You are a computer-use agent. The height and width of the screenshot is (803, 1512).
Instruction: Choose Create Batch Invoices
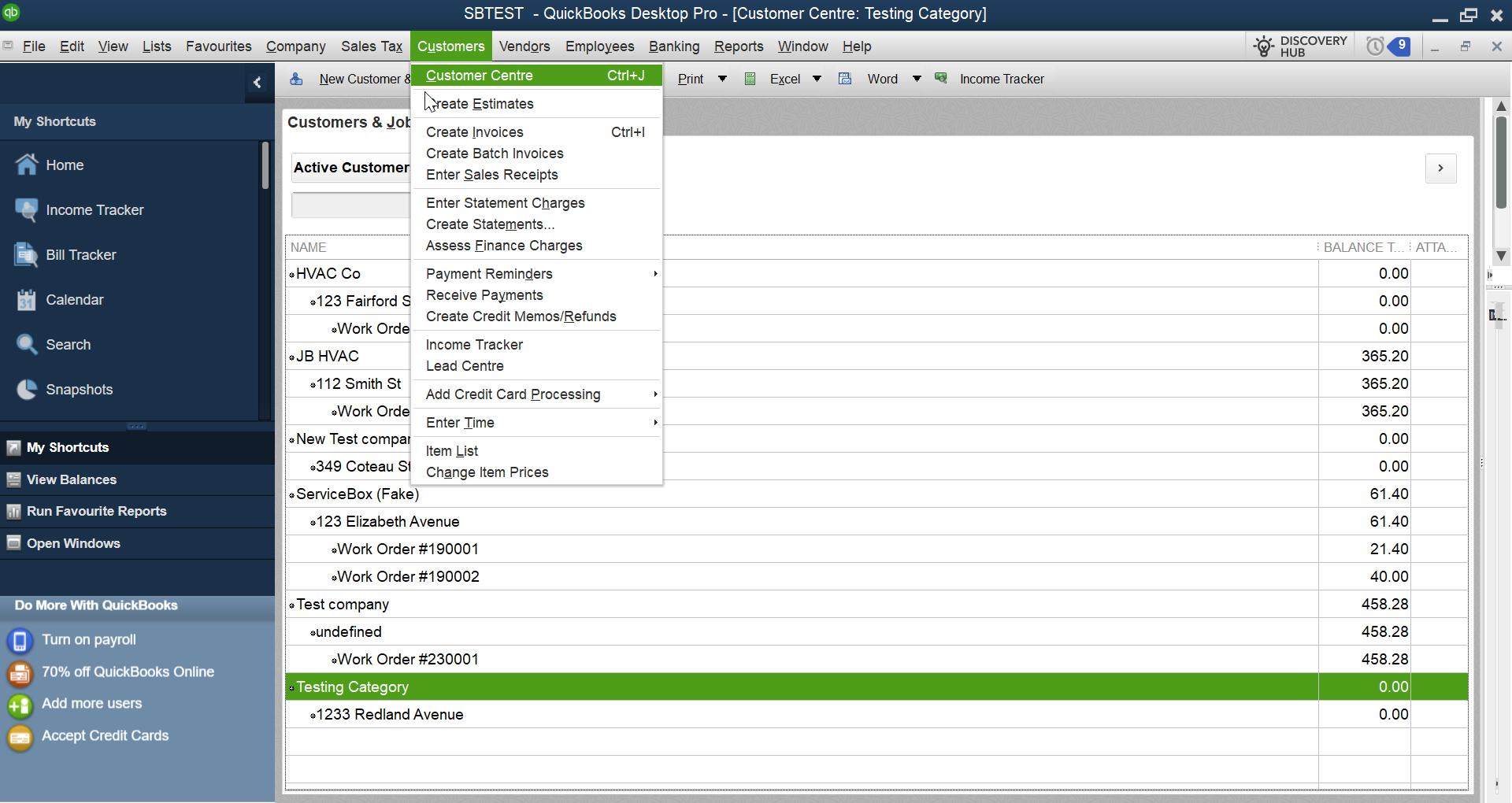coord(536,154)
